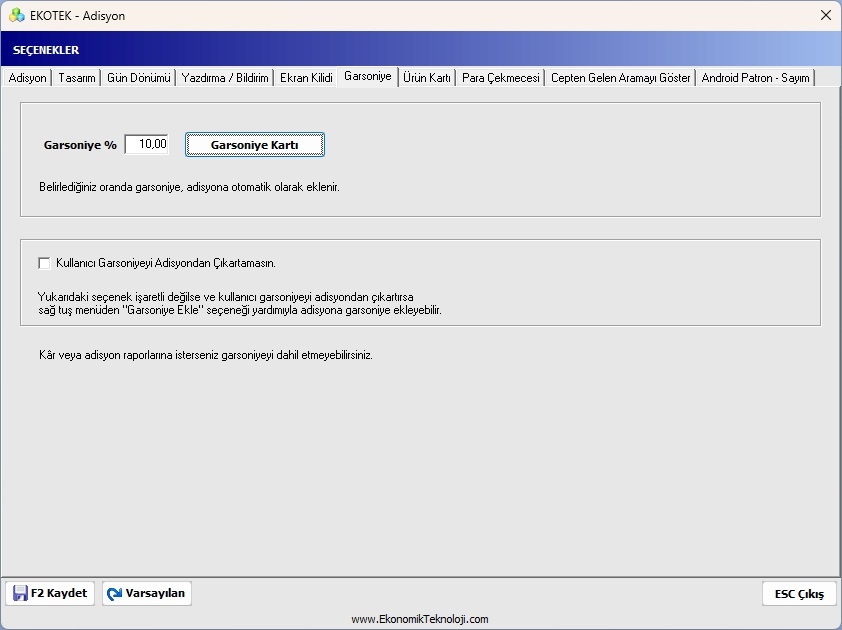
Task: Click the www.EkonomikTeknoloji.com link
Action: 420,619
